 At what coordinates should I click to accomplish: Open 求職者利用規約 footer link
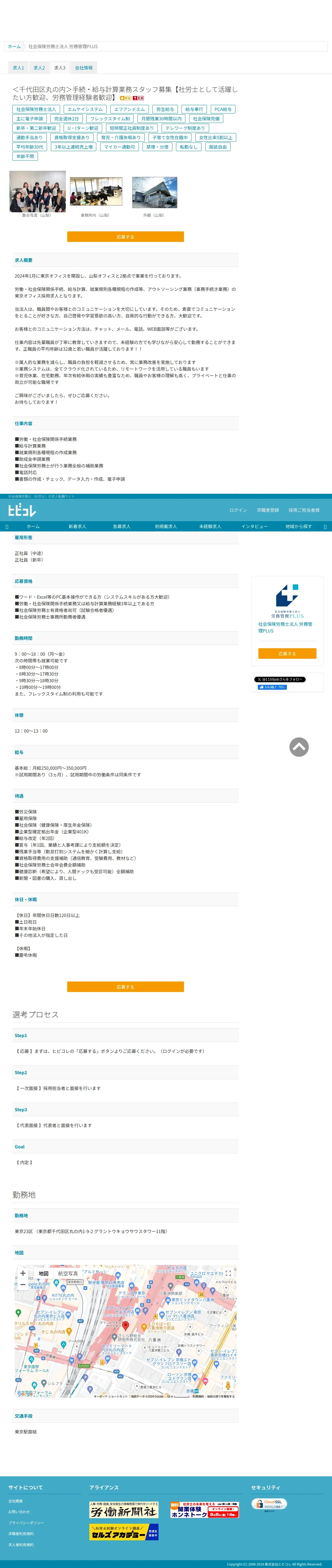coord(21,1533)
